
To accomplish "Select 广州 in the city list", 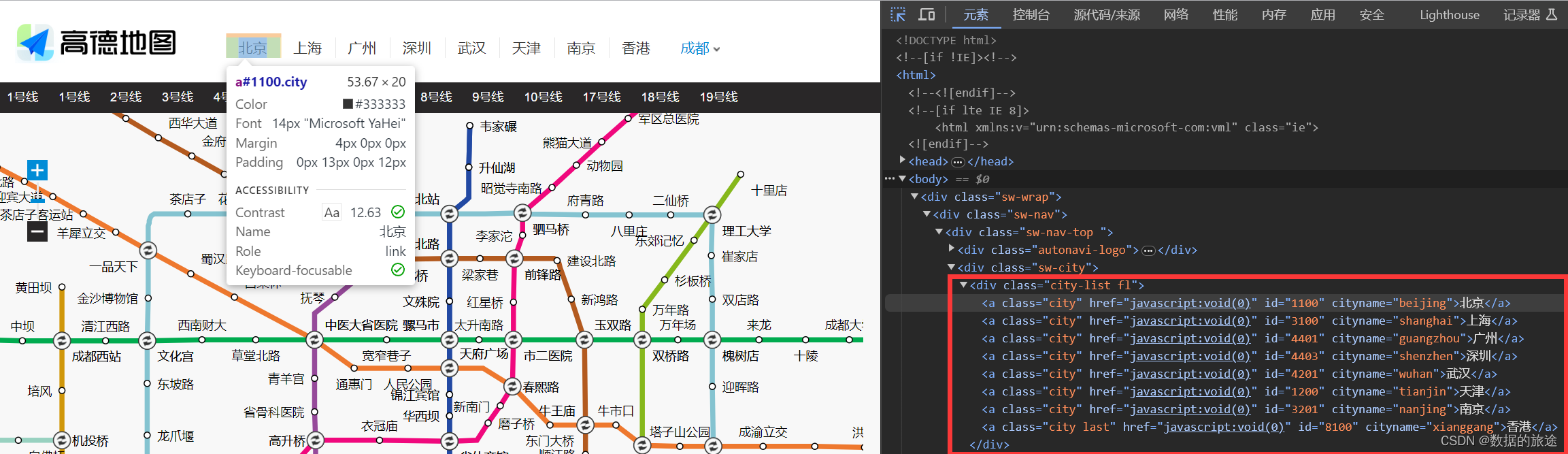I will (362, 48).
